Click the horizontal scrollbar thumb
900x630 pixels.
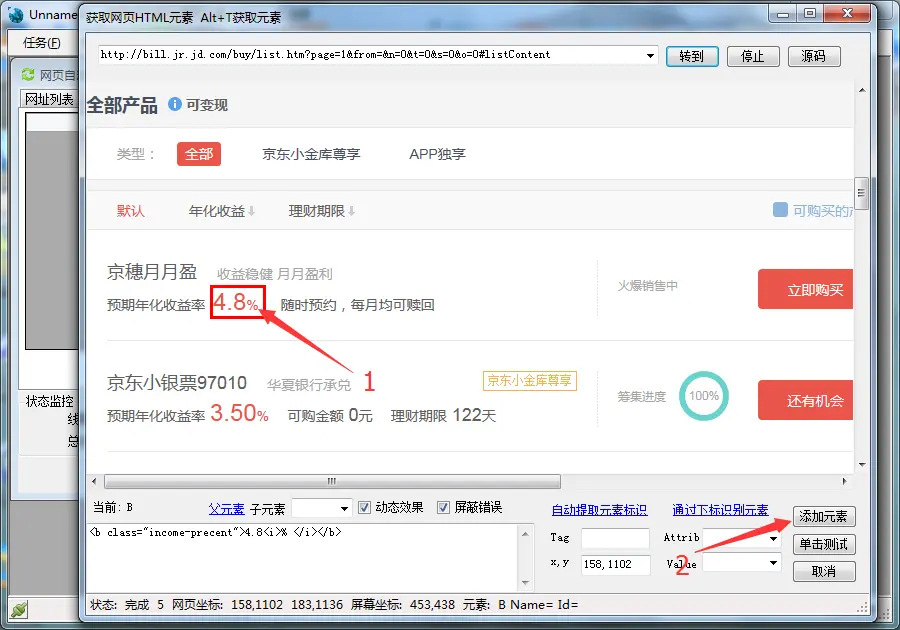pos(332,481)
